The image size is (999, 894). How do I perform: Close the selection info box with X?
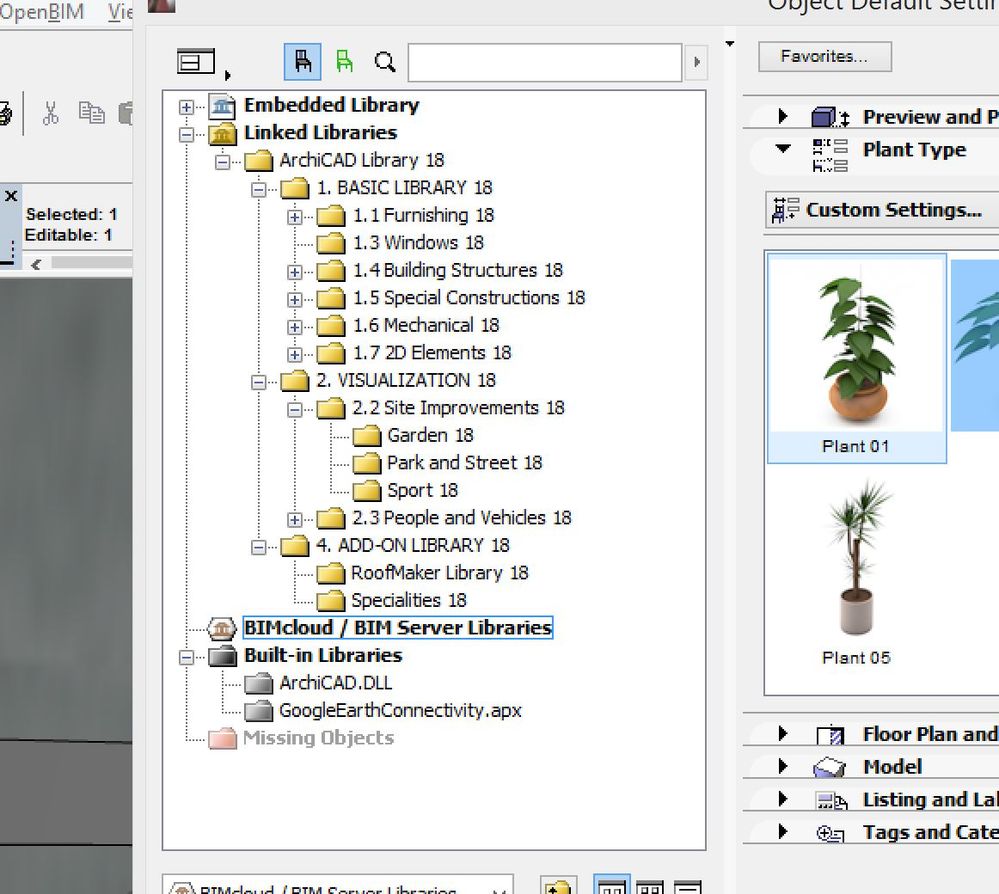pyautogui.click(x=11, y=196)
